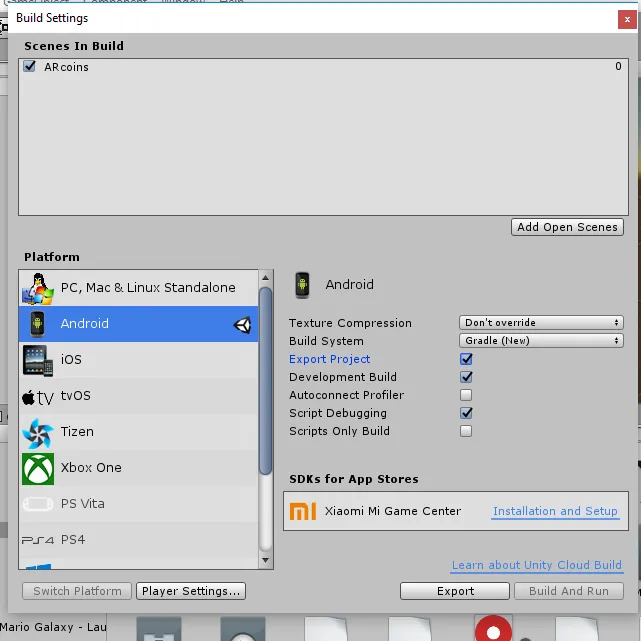The height and width of the screenshot is (641, 641).
Task: Open Learn about Unity Cloud Build link
Action: click(x=537, y=565)
